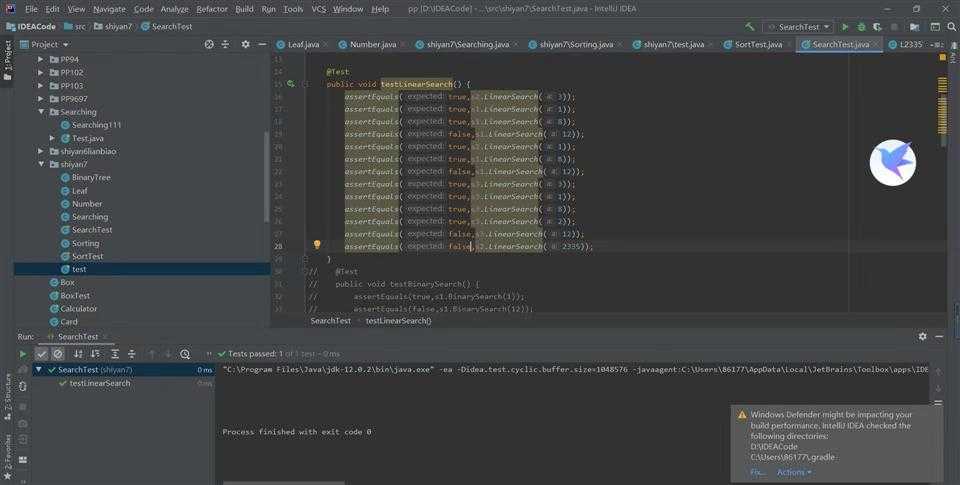960x485 pixels.
Task: Close the SearchTest.java editor tab
Action: [x=876, y=44]
